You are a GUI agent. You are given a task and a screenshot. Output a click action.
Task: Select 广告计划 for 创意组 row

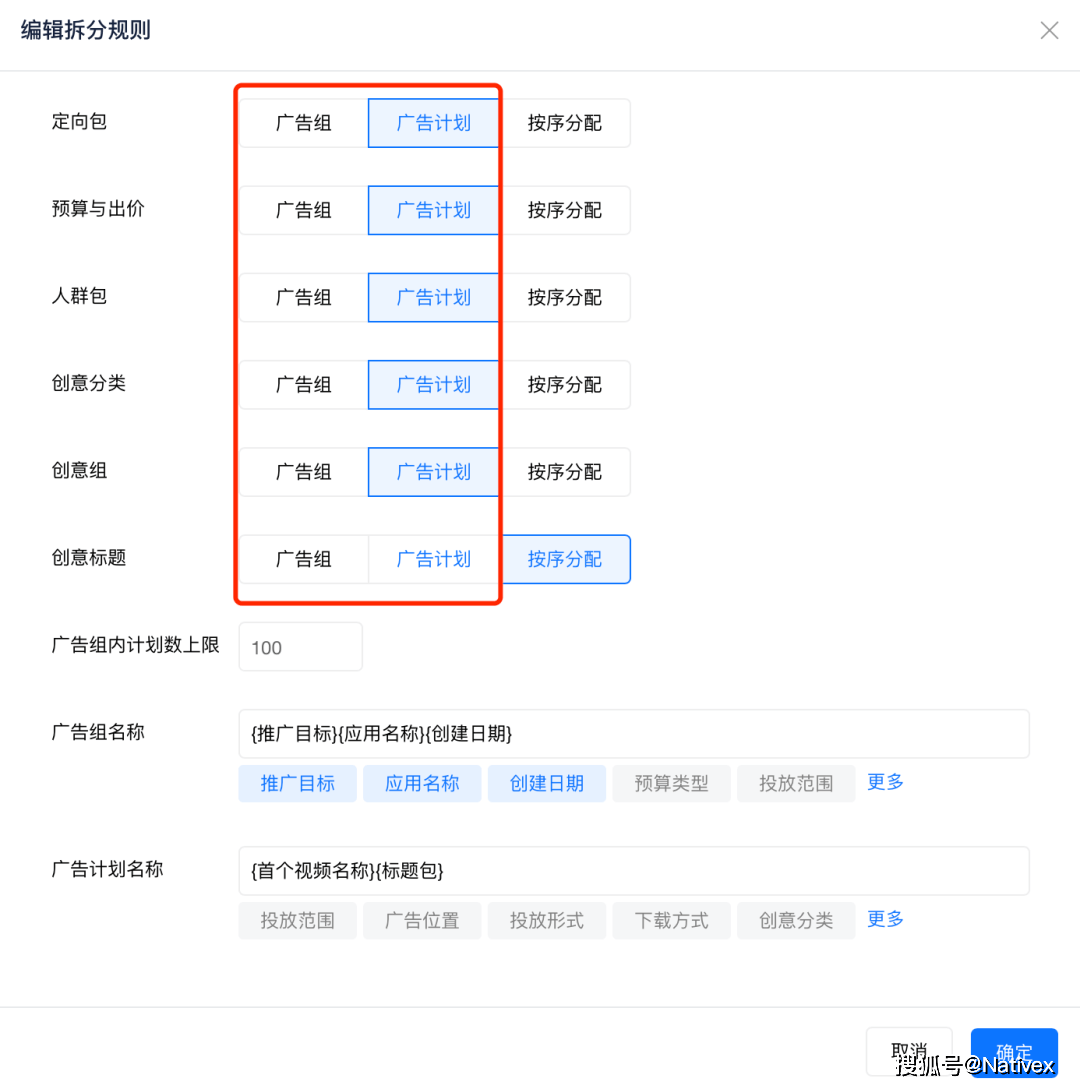(x=433, y=472)
